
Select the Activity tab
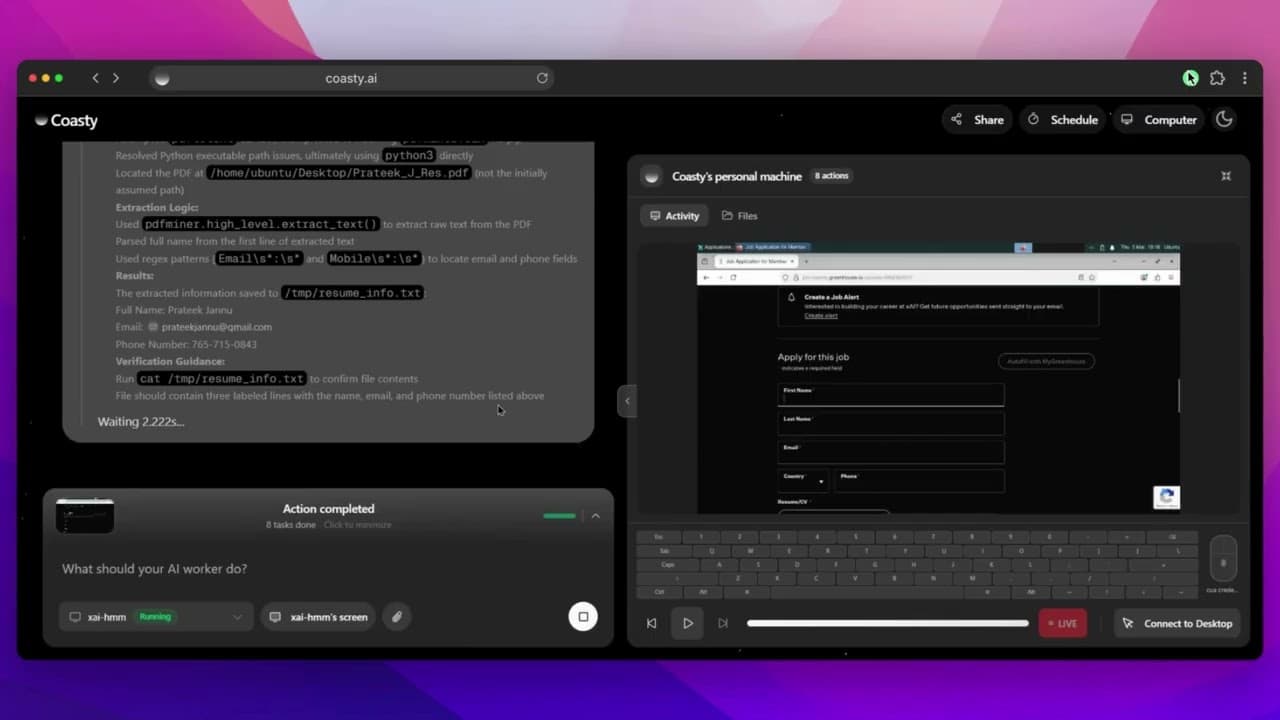[x=674, y=215]
